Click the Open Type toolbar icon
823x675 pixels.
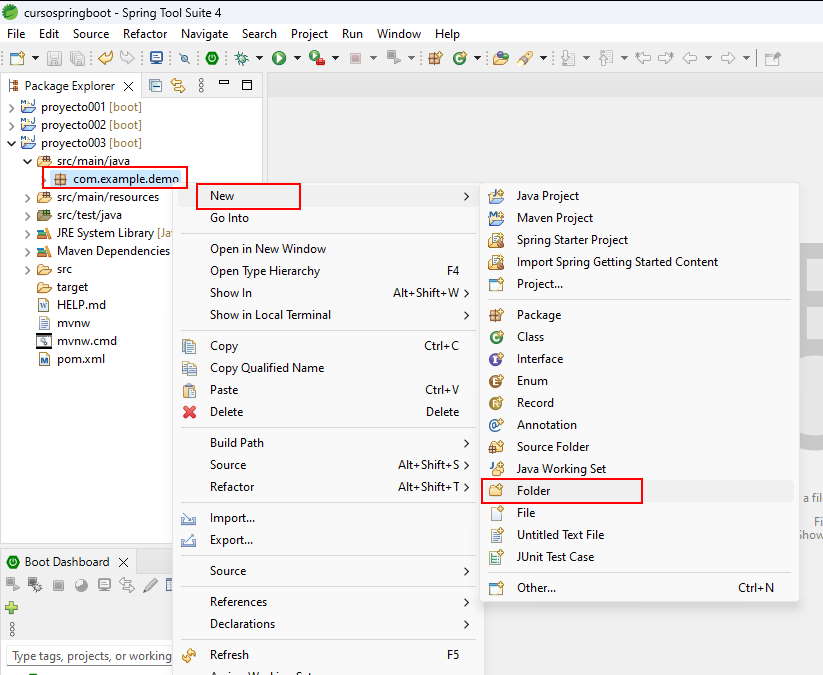(501, 58)
